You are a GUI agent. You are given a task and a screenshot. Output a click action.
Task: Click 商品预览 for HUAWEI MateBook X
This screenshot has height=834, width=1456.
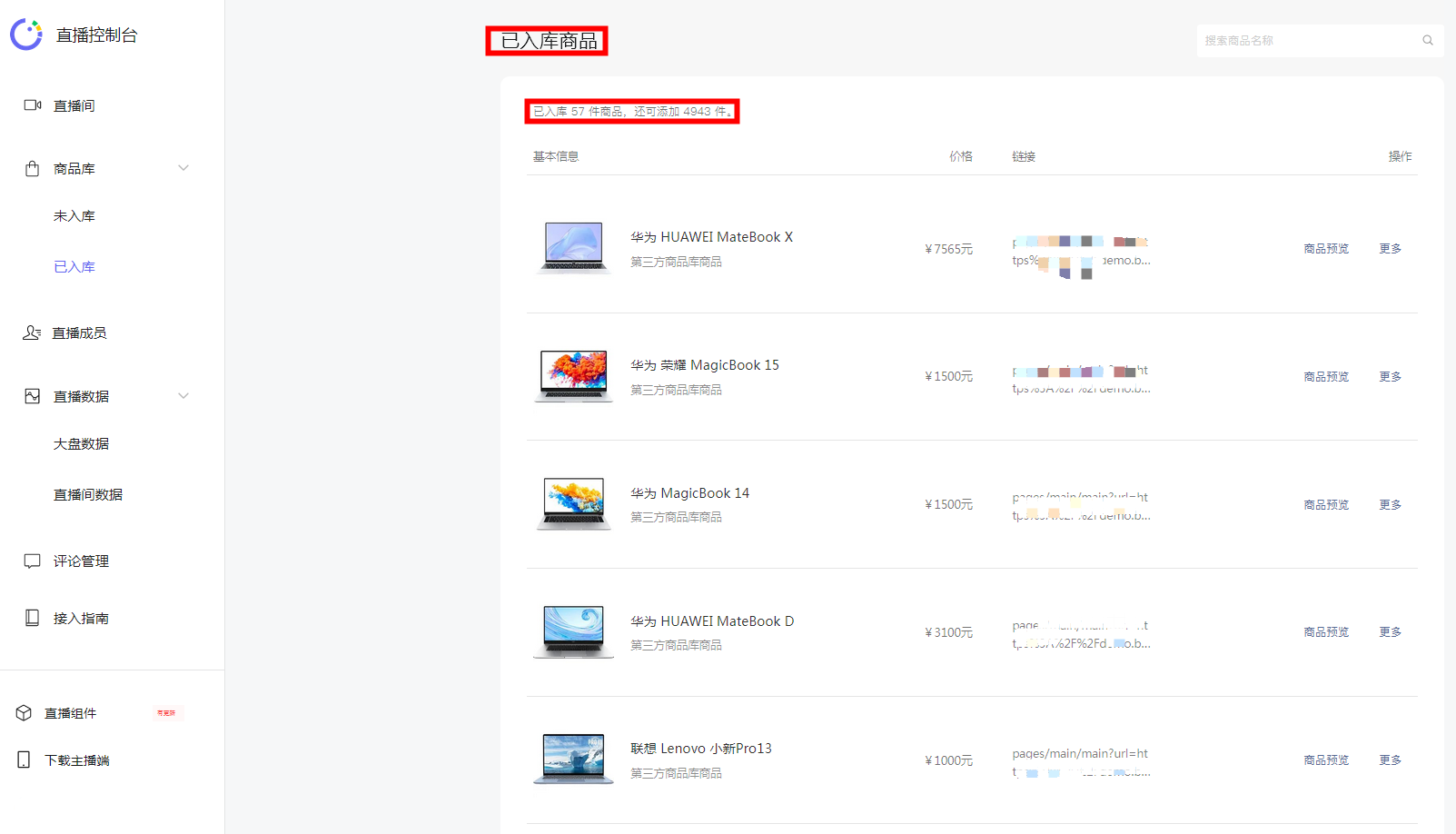(x=1326, y=249)
